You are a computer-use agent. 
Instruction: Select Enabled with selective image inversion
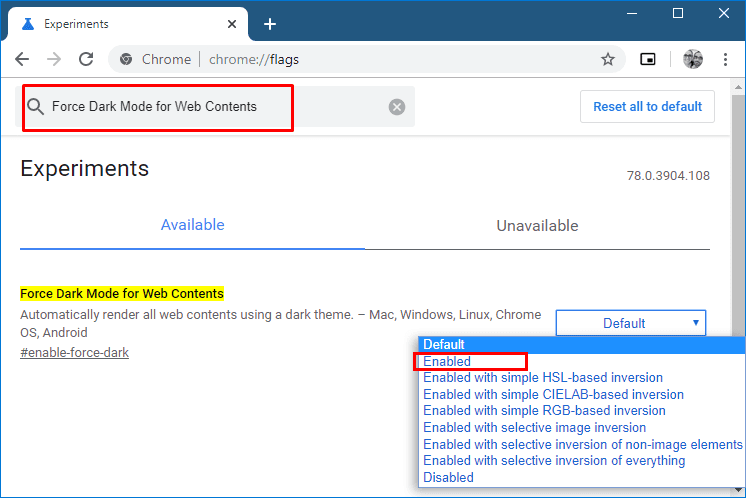[x=581, y=427]
